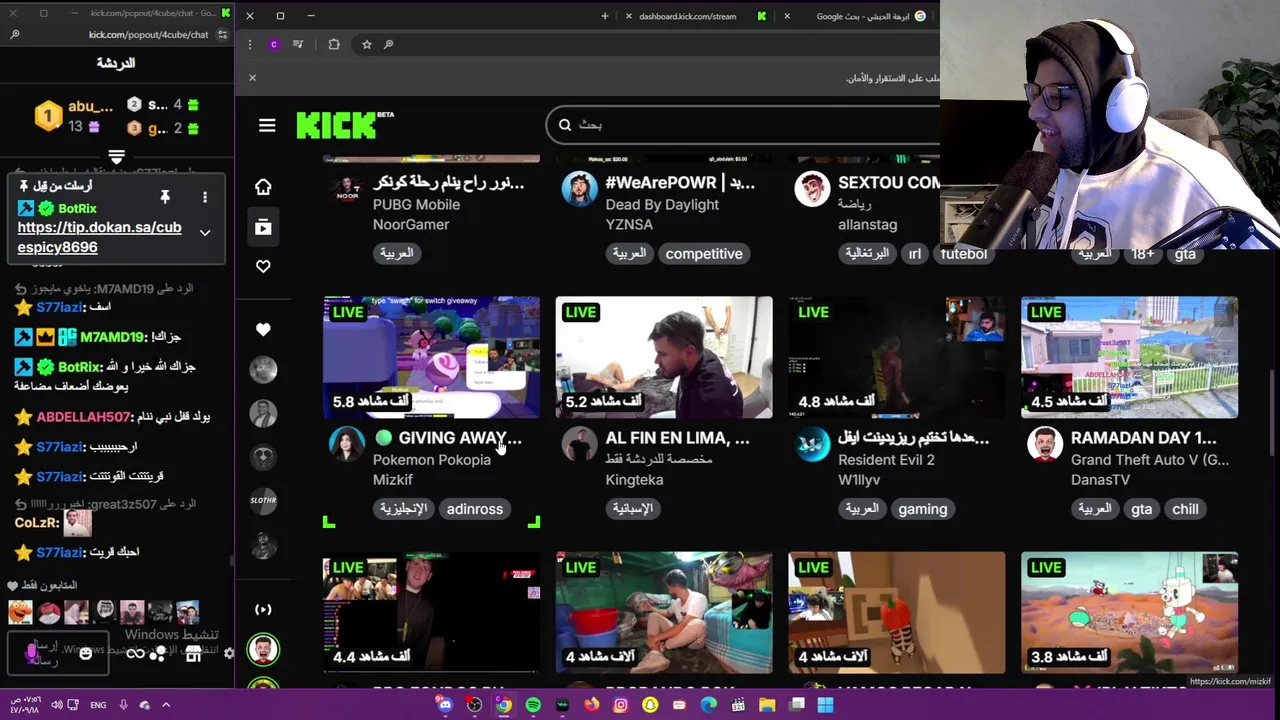Switch to the Google search tab

click(865, 16)
